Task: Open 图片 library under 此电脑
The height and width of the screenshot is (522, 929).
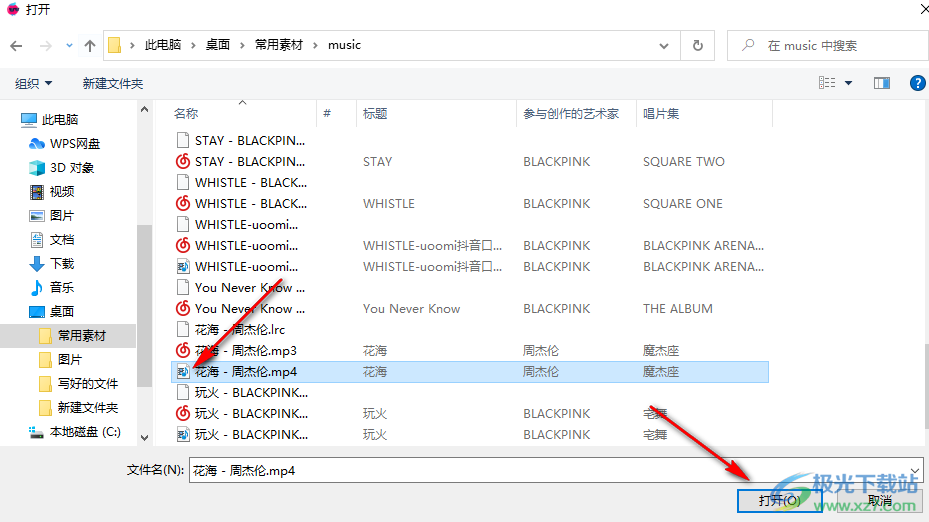Action: click(52, 216)
